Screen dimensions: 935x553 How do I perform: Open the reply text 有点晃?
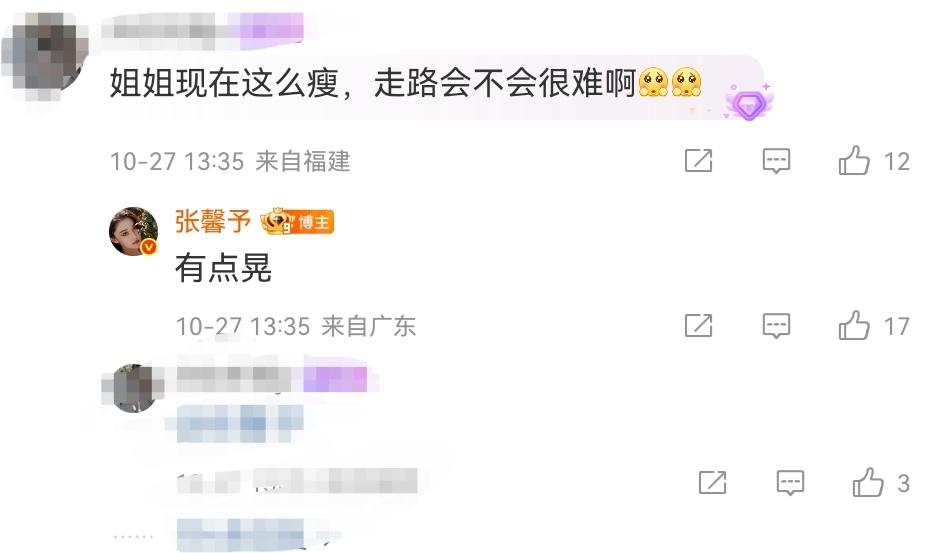point(224,268)
